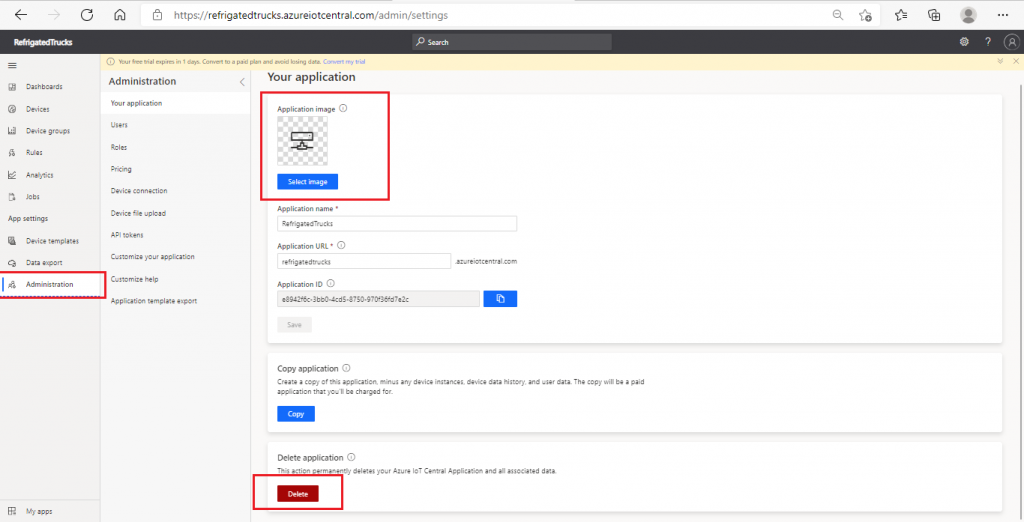Click the Select image button
Screen dimensions: 1024x522
pyautogui.click(x=308, y=182)
